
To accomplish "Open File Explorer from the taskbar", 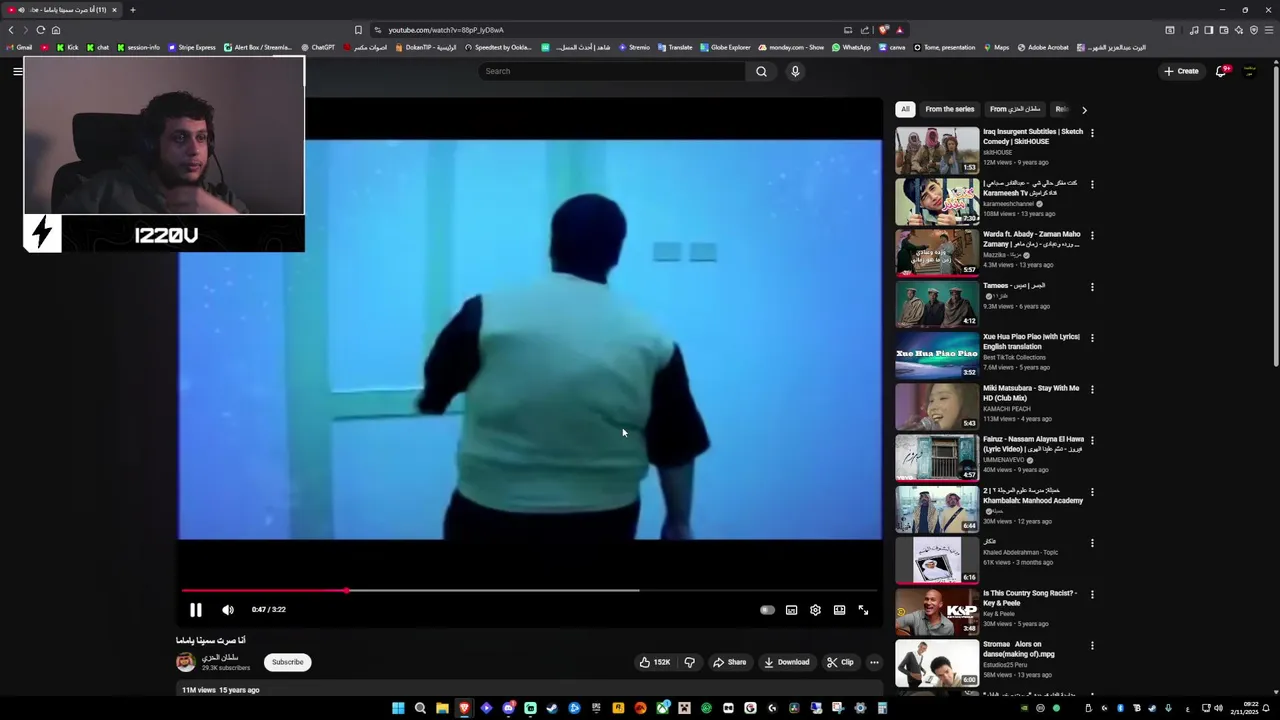I will 442,708.
